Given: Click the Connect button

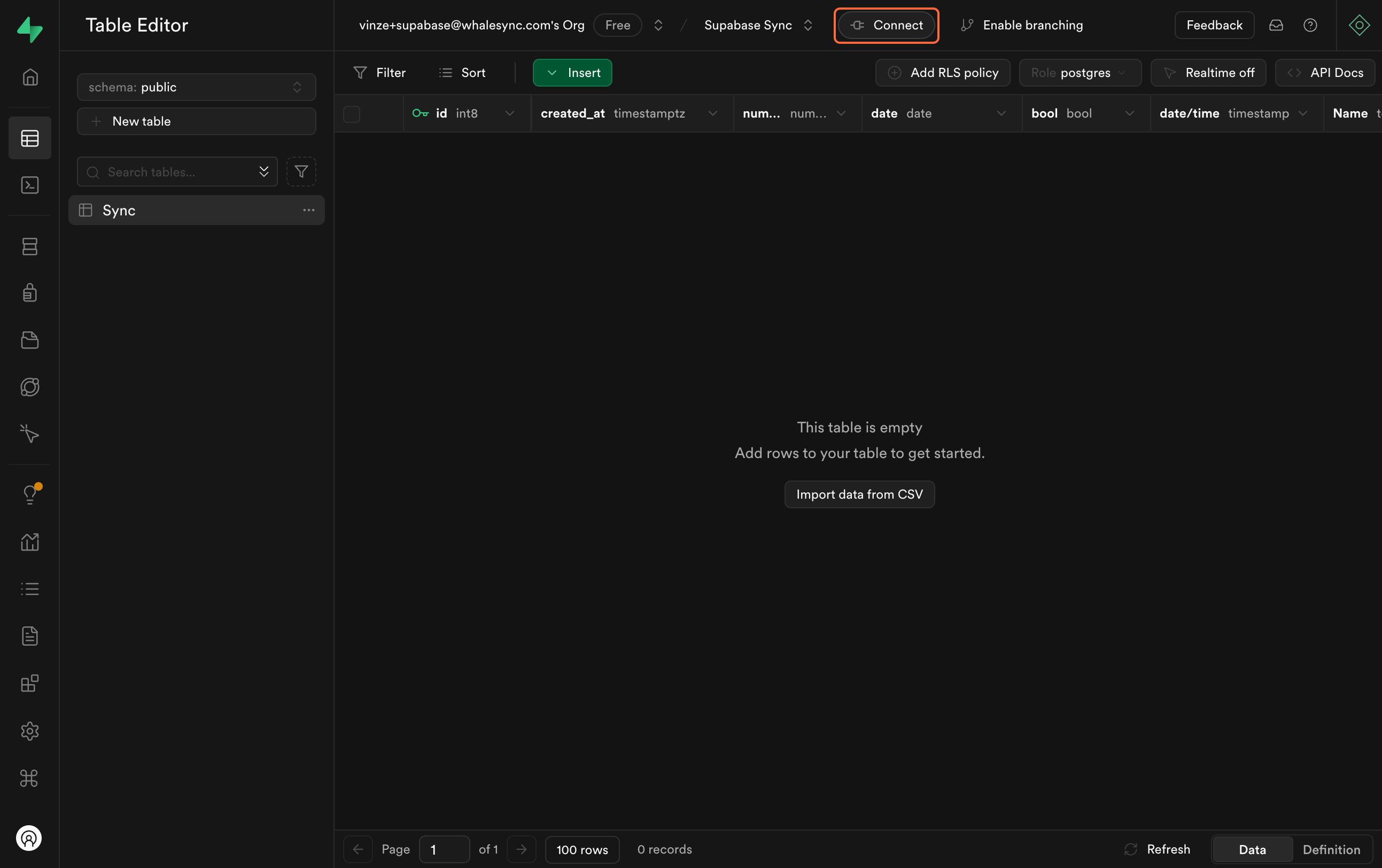Looking at the screenshot, I should [886, 25].
